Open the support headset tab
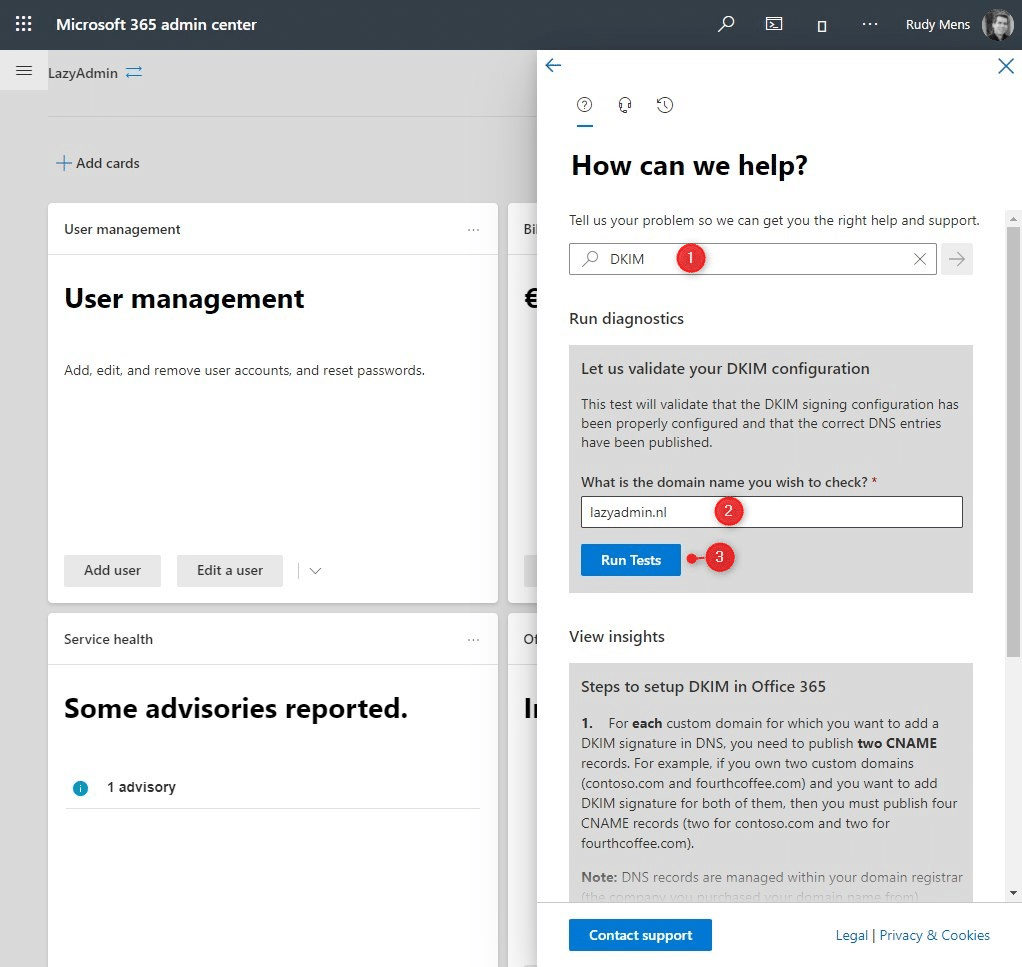This screenshot has height=967, width=1022. tap(624, 105)
